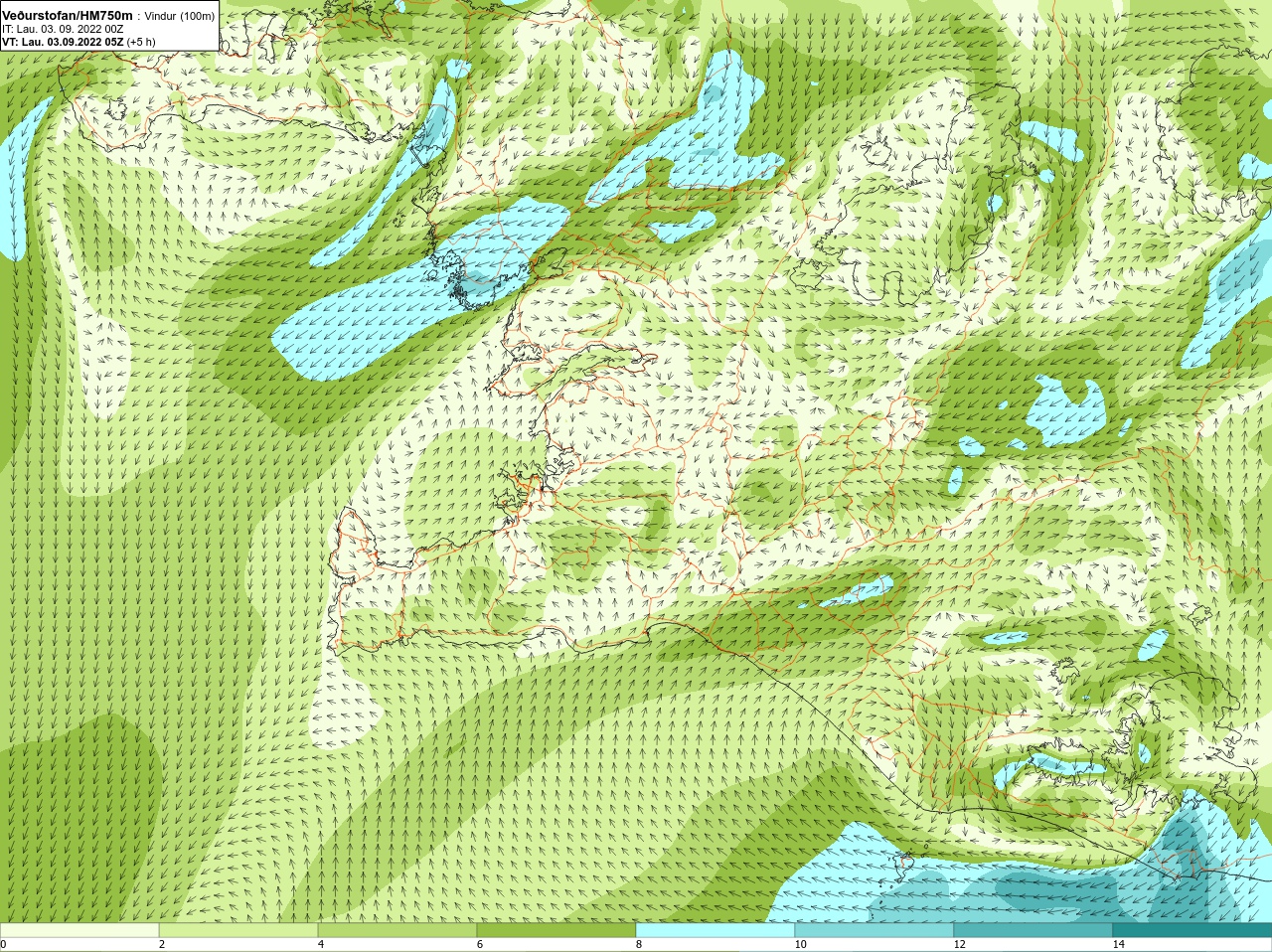1272x952 pixels.
Task: Select the 6–8 darker green legend swatch
Action: point(556,930)
